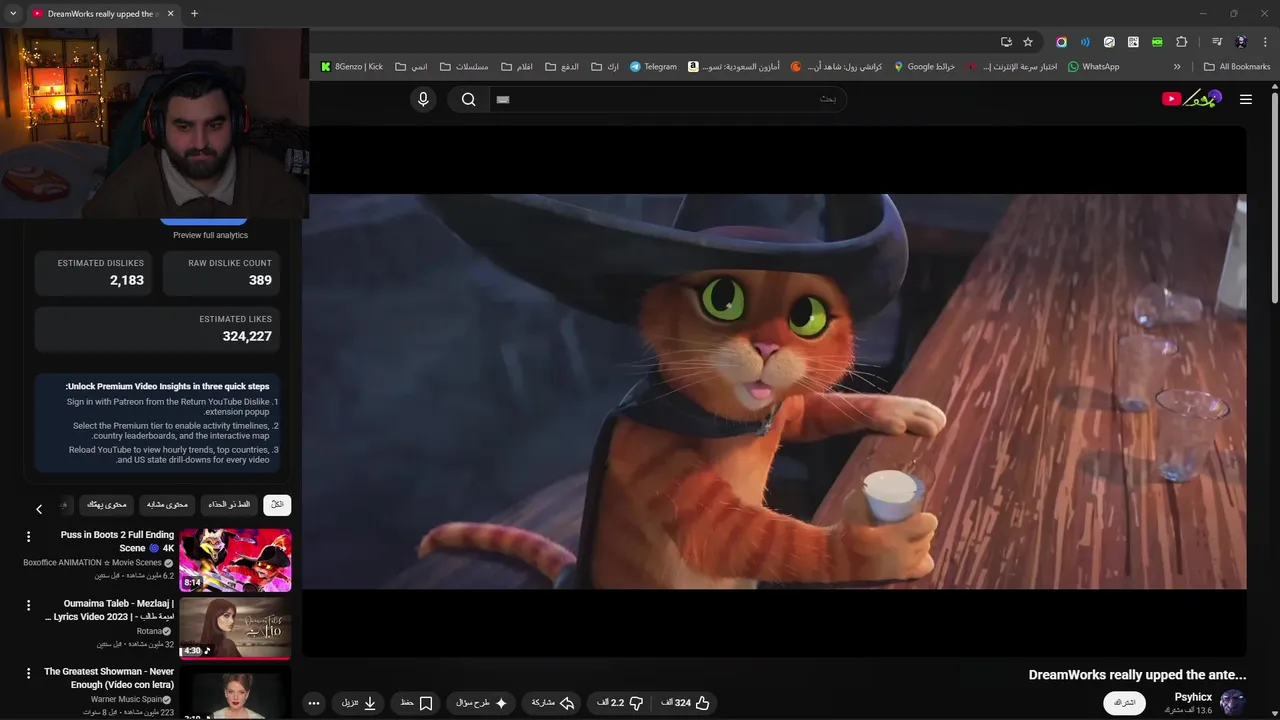Open the Extensions puzzle piece menu
Viewport: 1280px width, 720px height.
(x=1182, y=42)
